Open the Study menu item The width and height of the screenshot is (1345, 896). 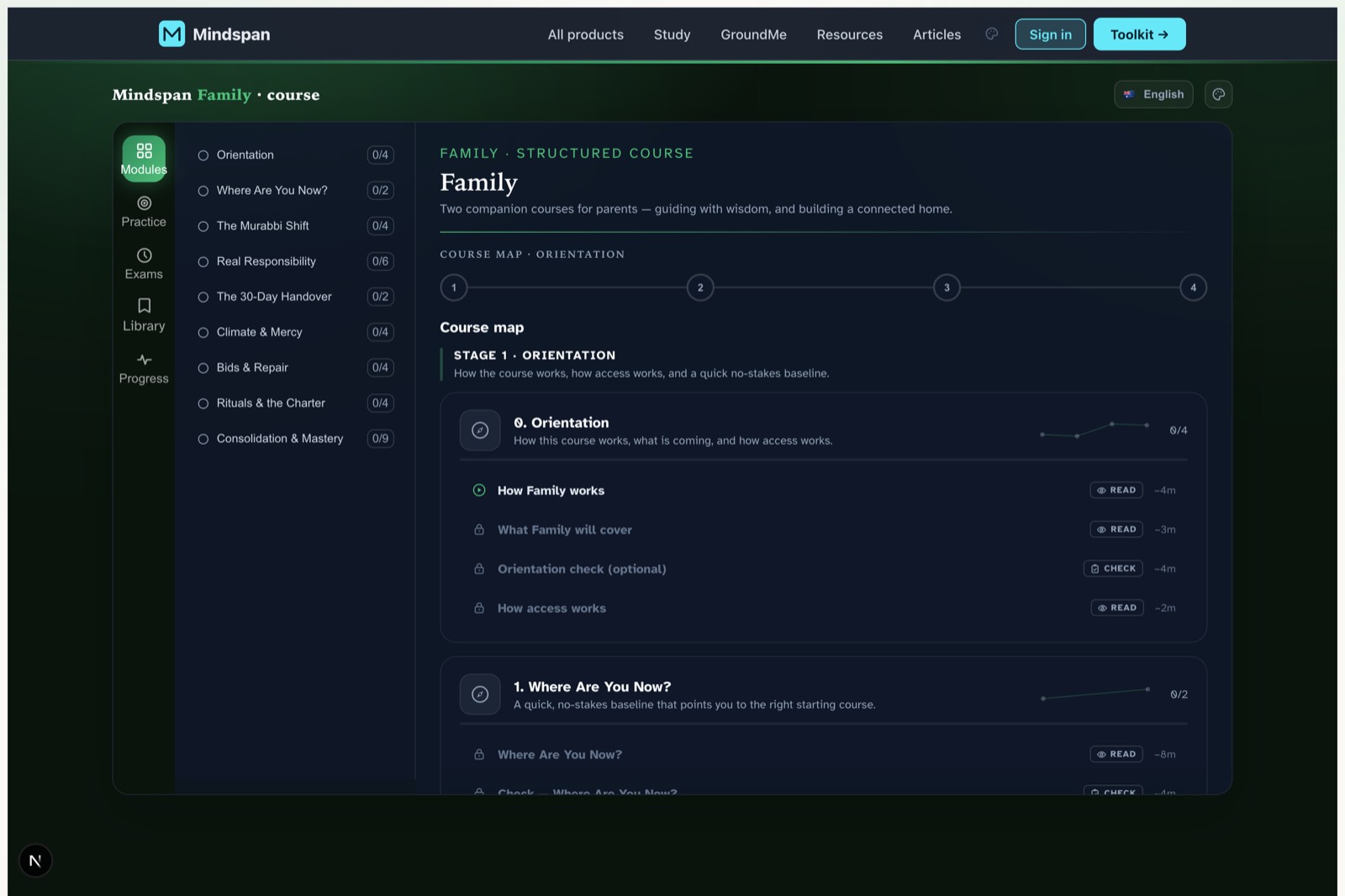click(x=672, y=34)
